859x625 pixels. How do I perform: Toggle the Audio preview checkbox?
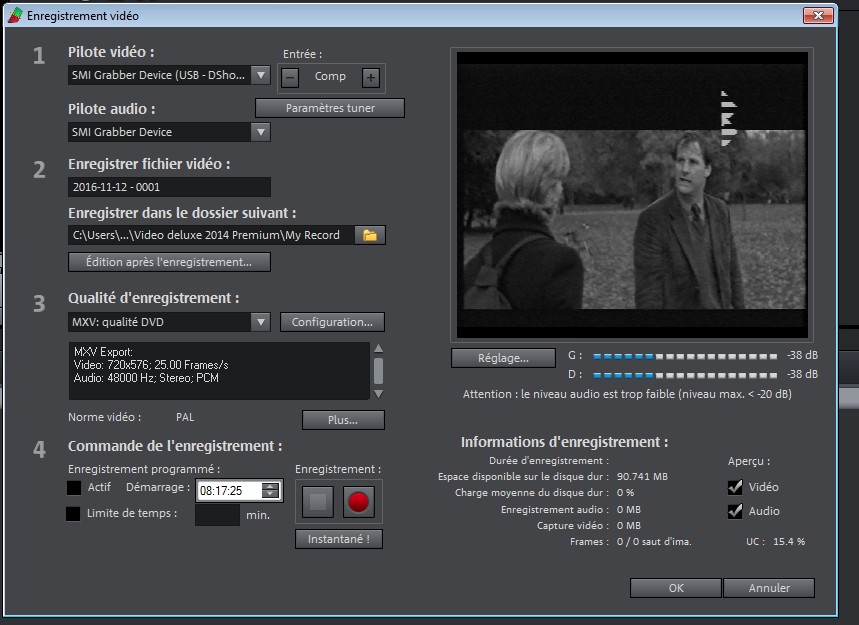coord(735,511)
